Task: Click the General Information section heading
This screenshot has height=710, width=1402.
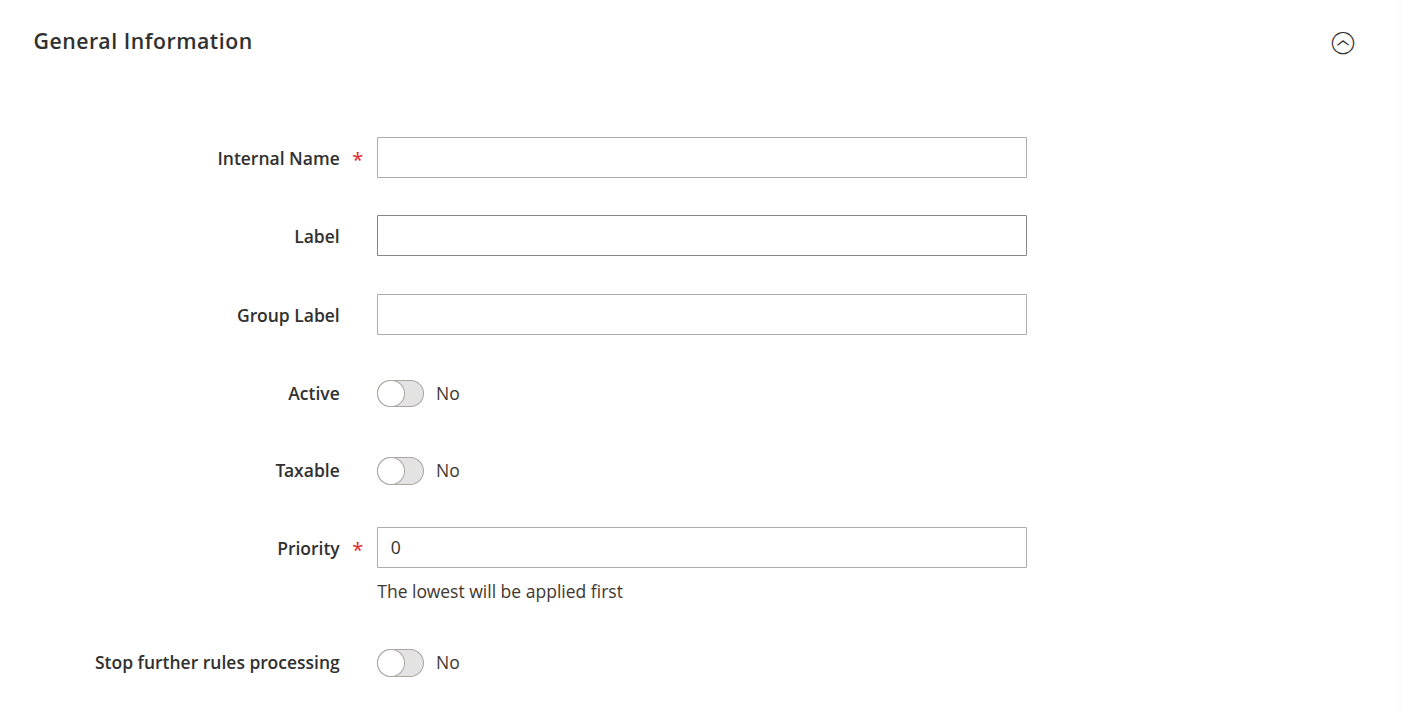Action: click(143, 42)
